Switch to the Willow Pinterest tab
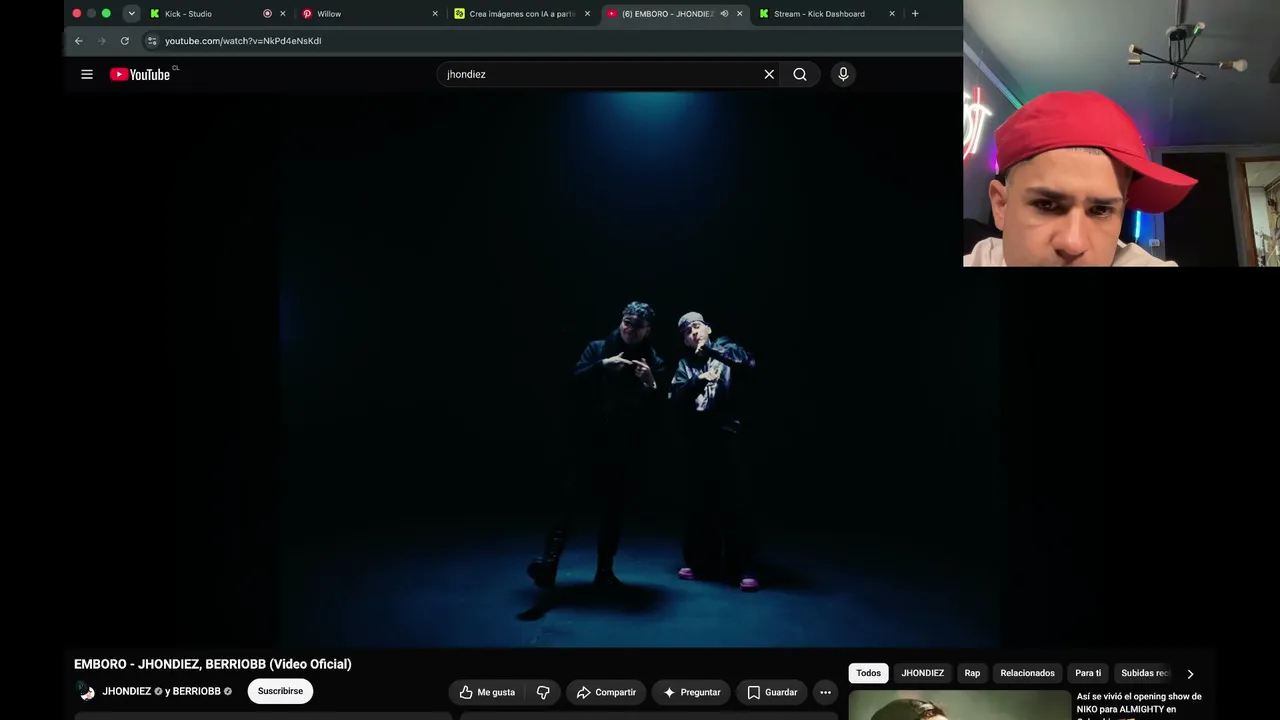1280x720 pixels. pos(370,14)
